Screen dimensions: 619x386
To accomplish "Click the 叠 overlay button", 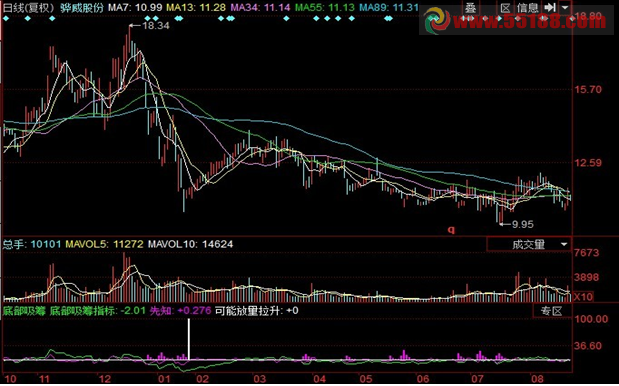I will 470,7.
